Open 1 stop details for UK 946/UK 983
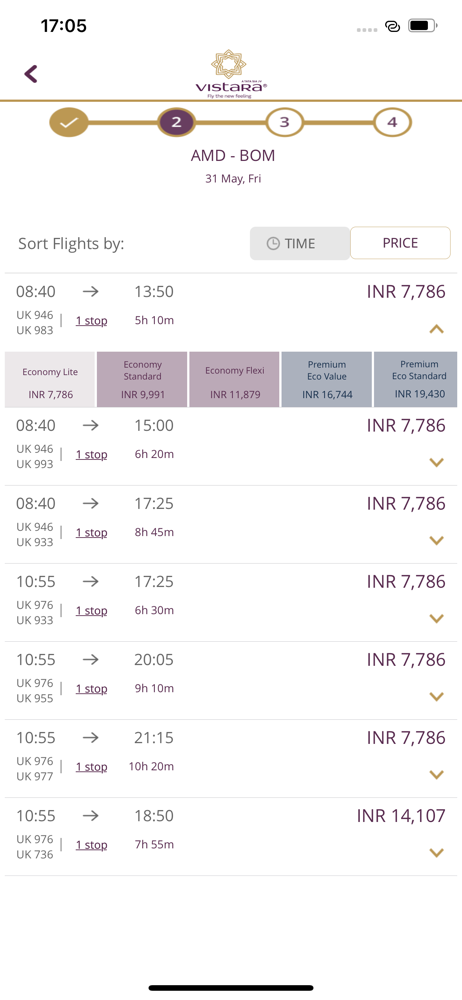 (91, 321)
